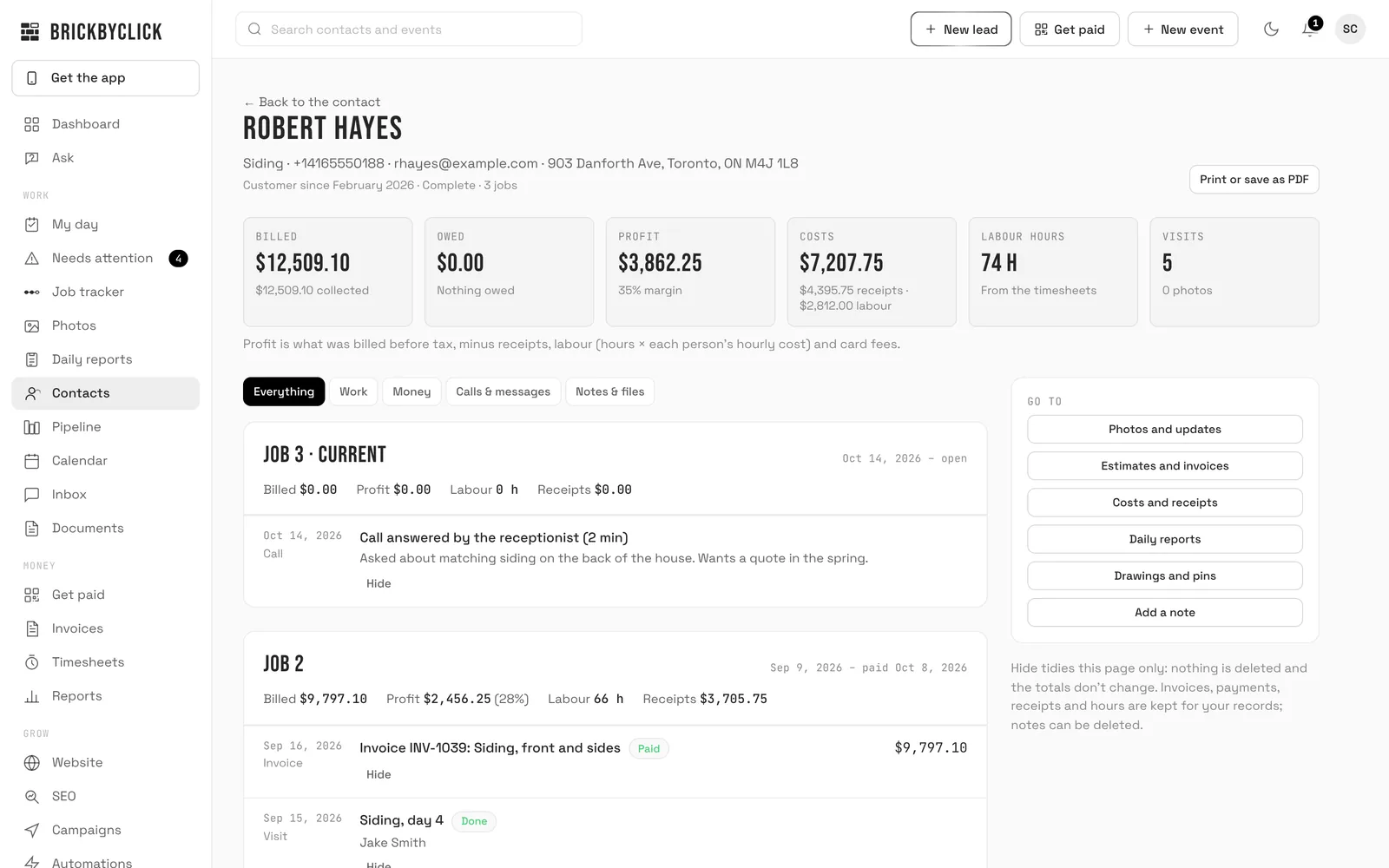
Task: Toggle dark mode moon icon
Action: click(x=1271, y=30)
